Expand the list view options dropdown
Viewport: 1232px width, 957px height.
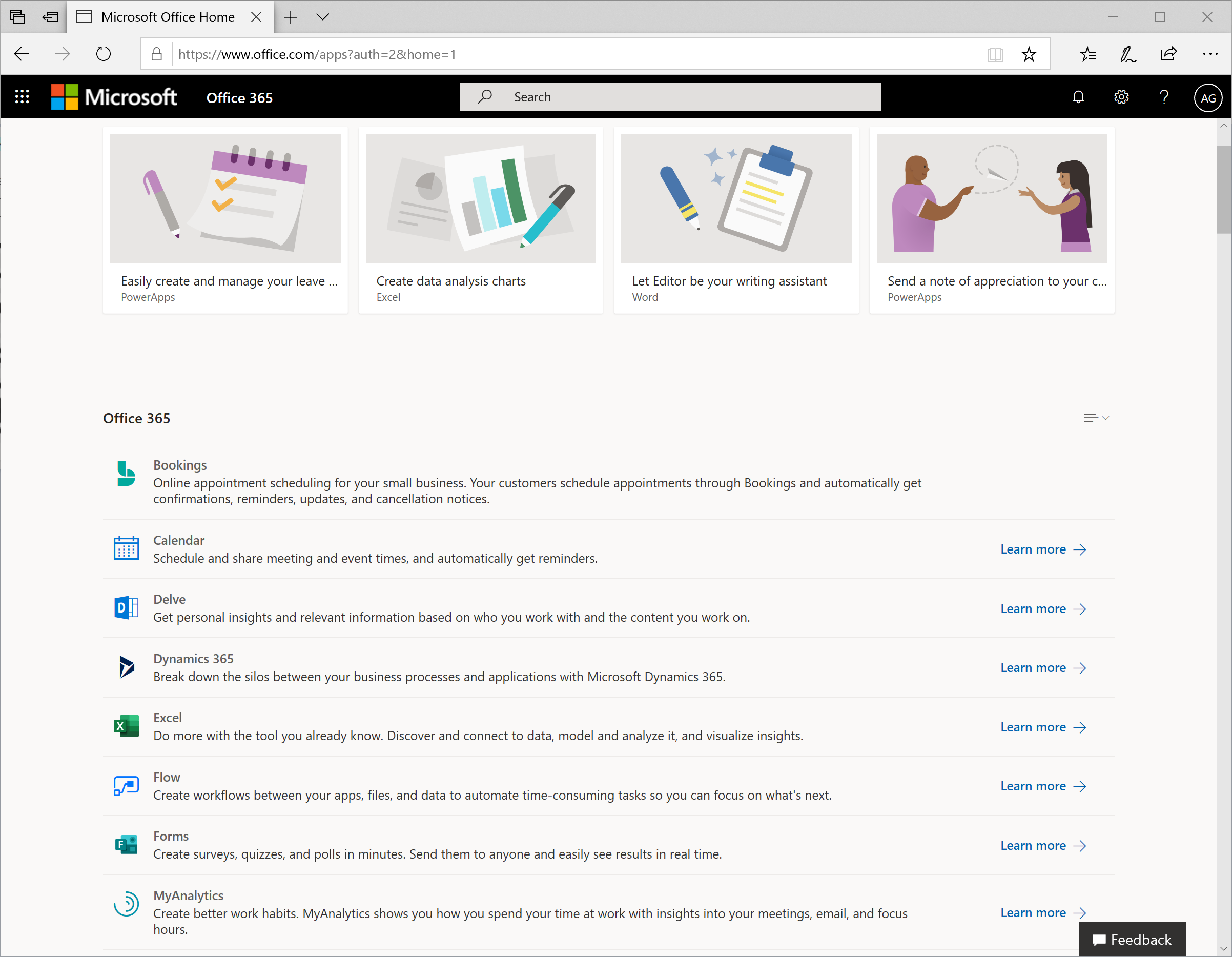coord(1096,418)
